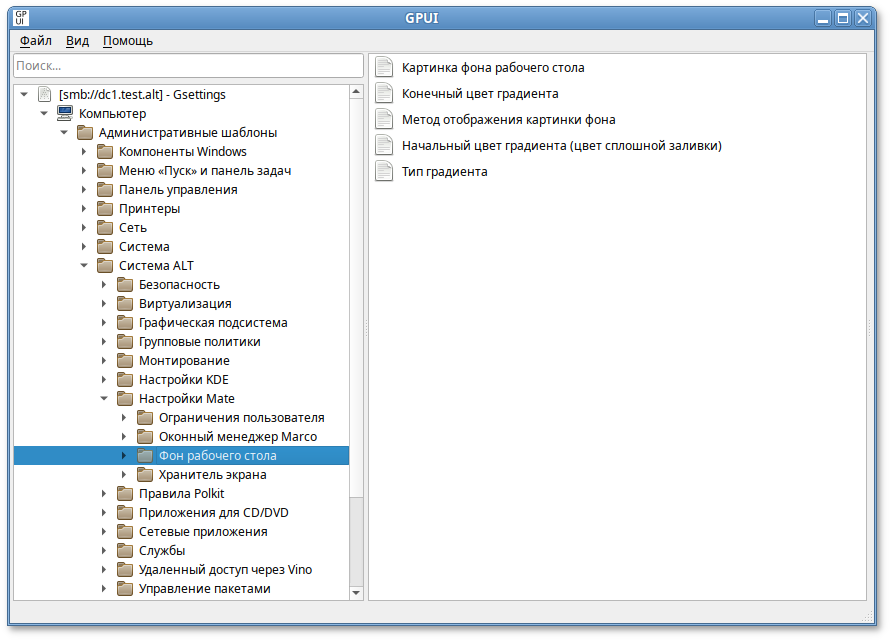Image resolution: width=890 pixels, height=640 pixels.
Task: Click the document icon for "Тип градиента"
Action: 383,171
